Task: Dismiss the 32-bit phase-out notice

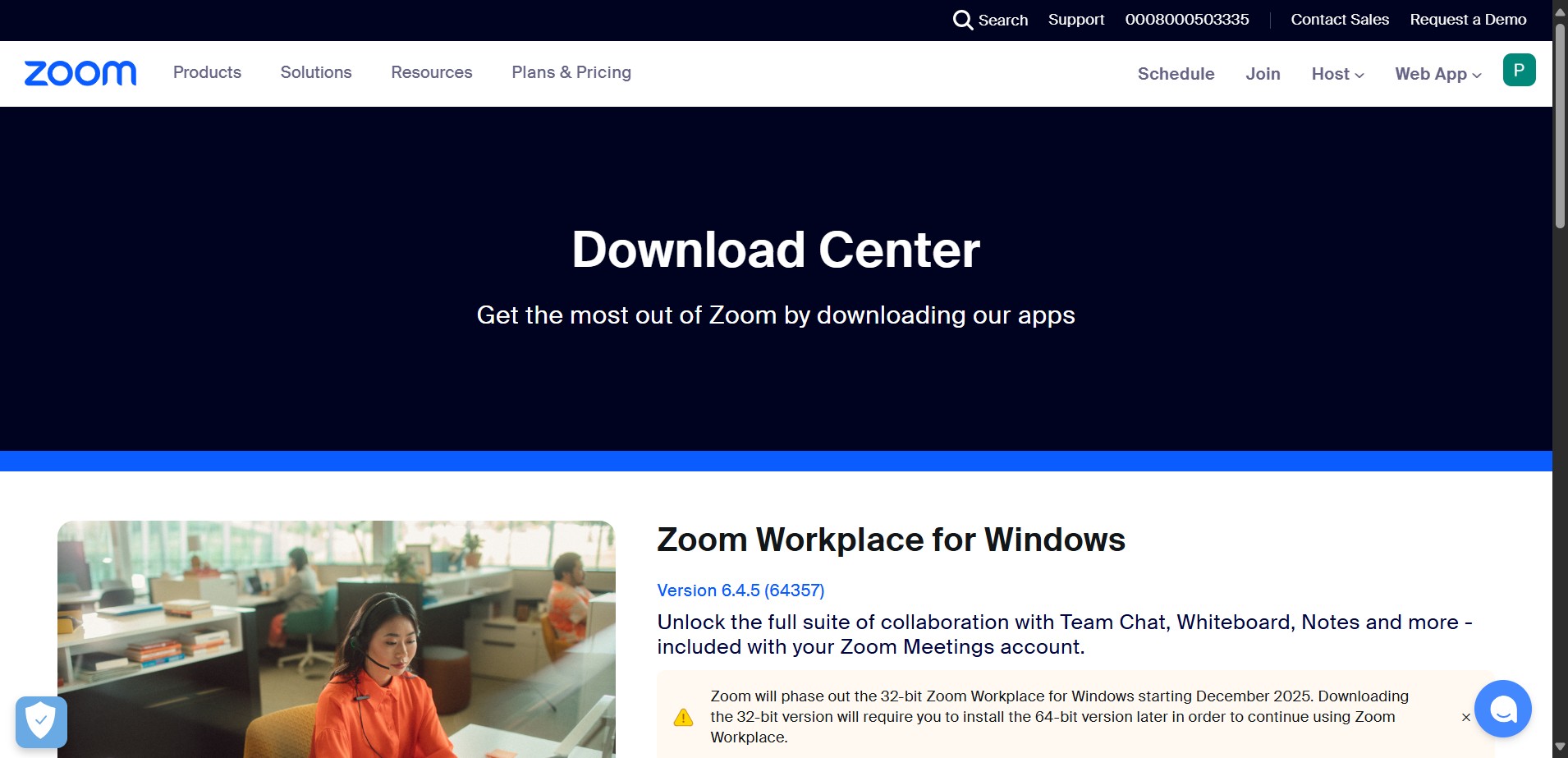Action: click(1465, 717)
